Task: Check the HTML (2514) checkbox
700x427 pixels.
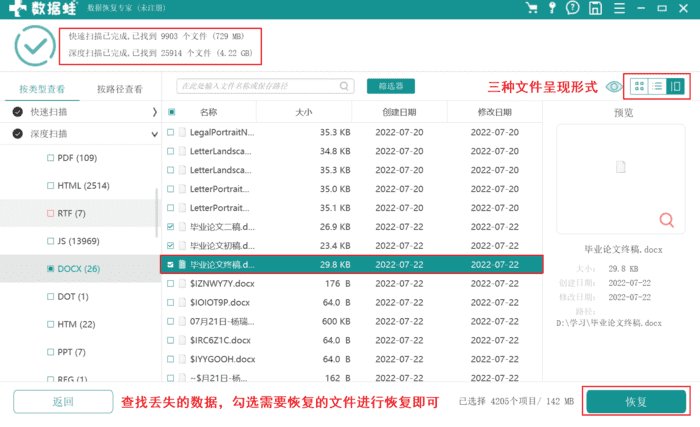Action: (x=50, y=185)
